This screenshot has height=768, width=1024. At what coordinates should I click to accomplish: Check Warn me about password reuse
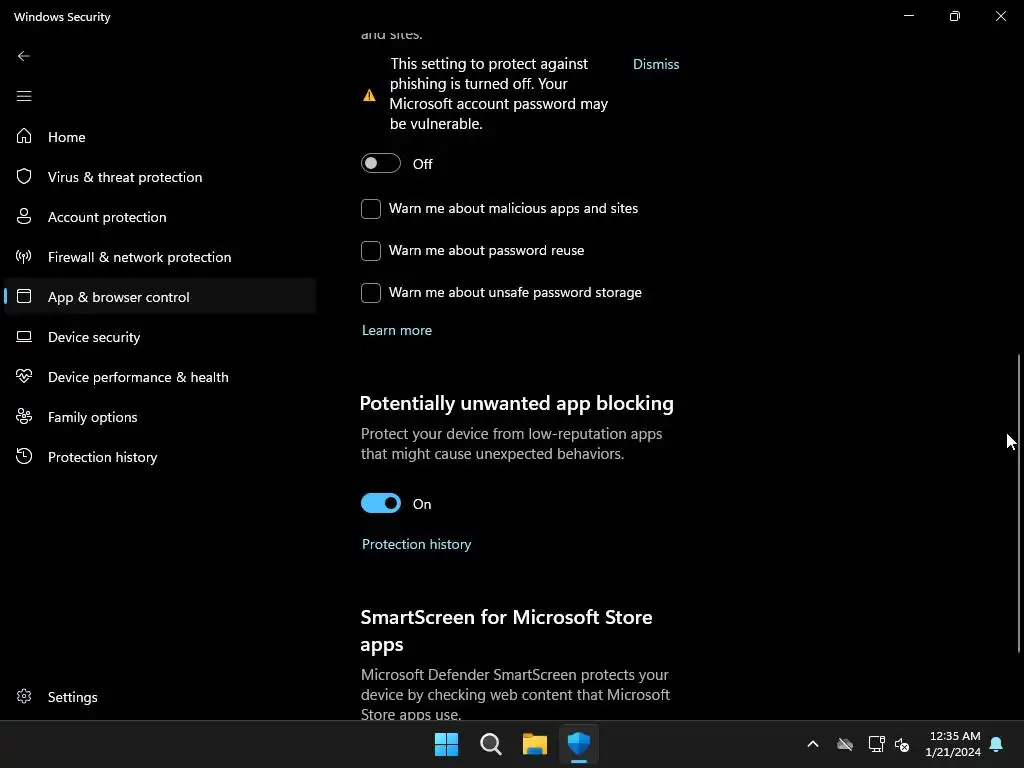click(x=371, y=251)
